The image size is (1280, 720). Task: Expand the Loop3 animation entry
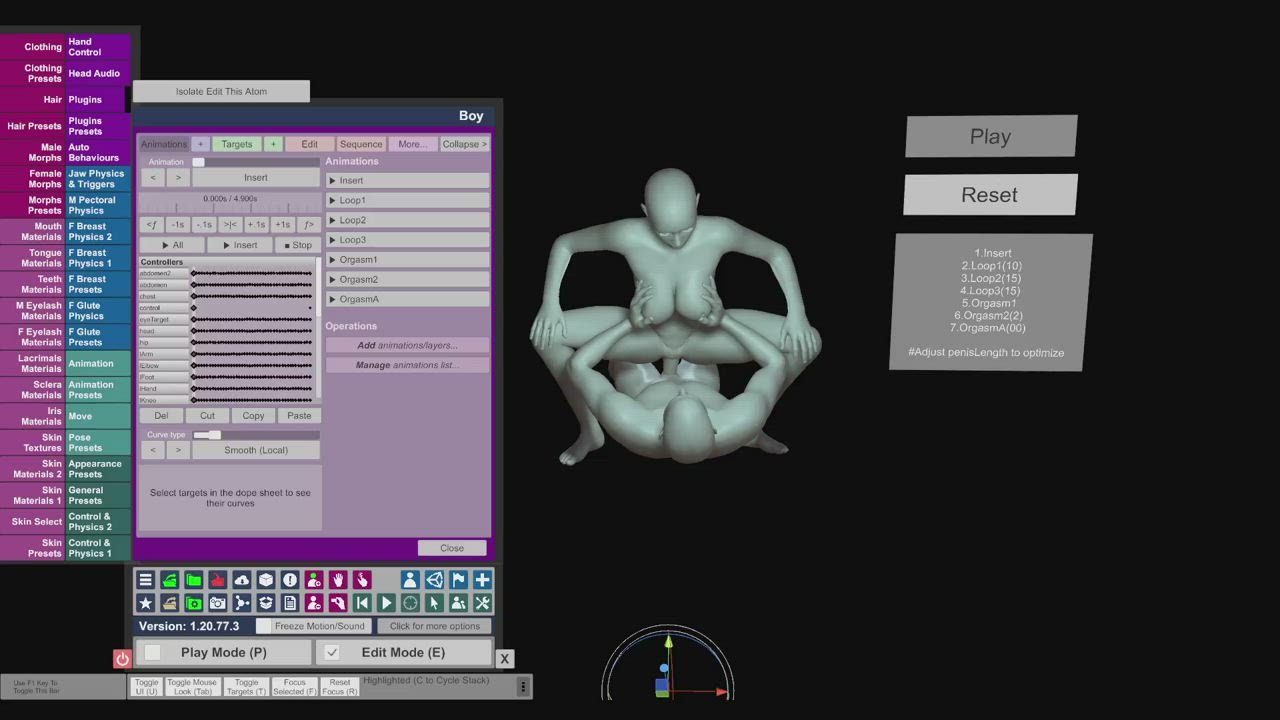coord(407,240)
